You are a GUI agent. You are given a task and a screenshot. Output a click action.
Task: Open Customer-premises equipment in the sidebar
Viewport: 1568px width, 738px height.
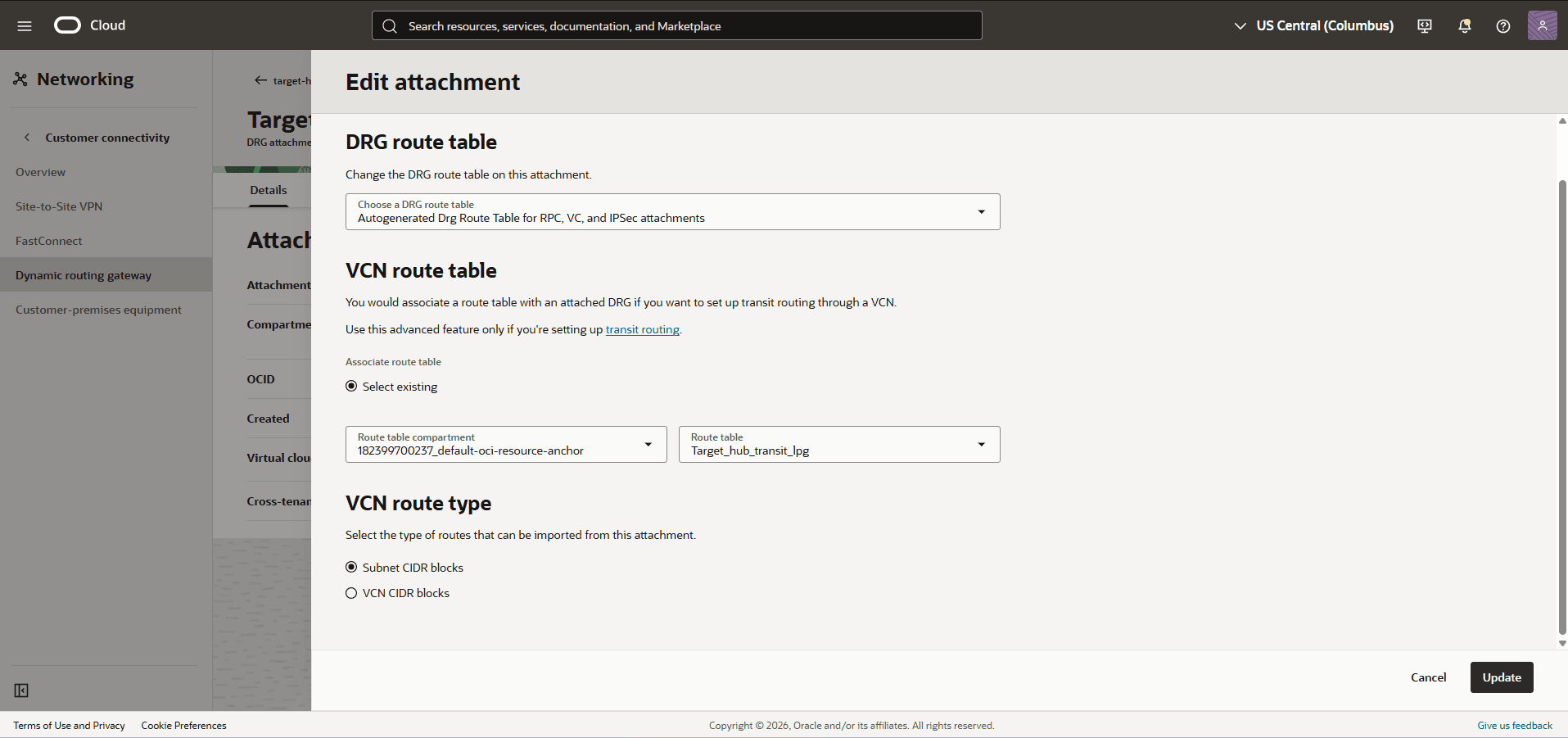click(x=98, y=310)
